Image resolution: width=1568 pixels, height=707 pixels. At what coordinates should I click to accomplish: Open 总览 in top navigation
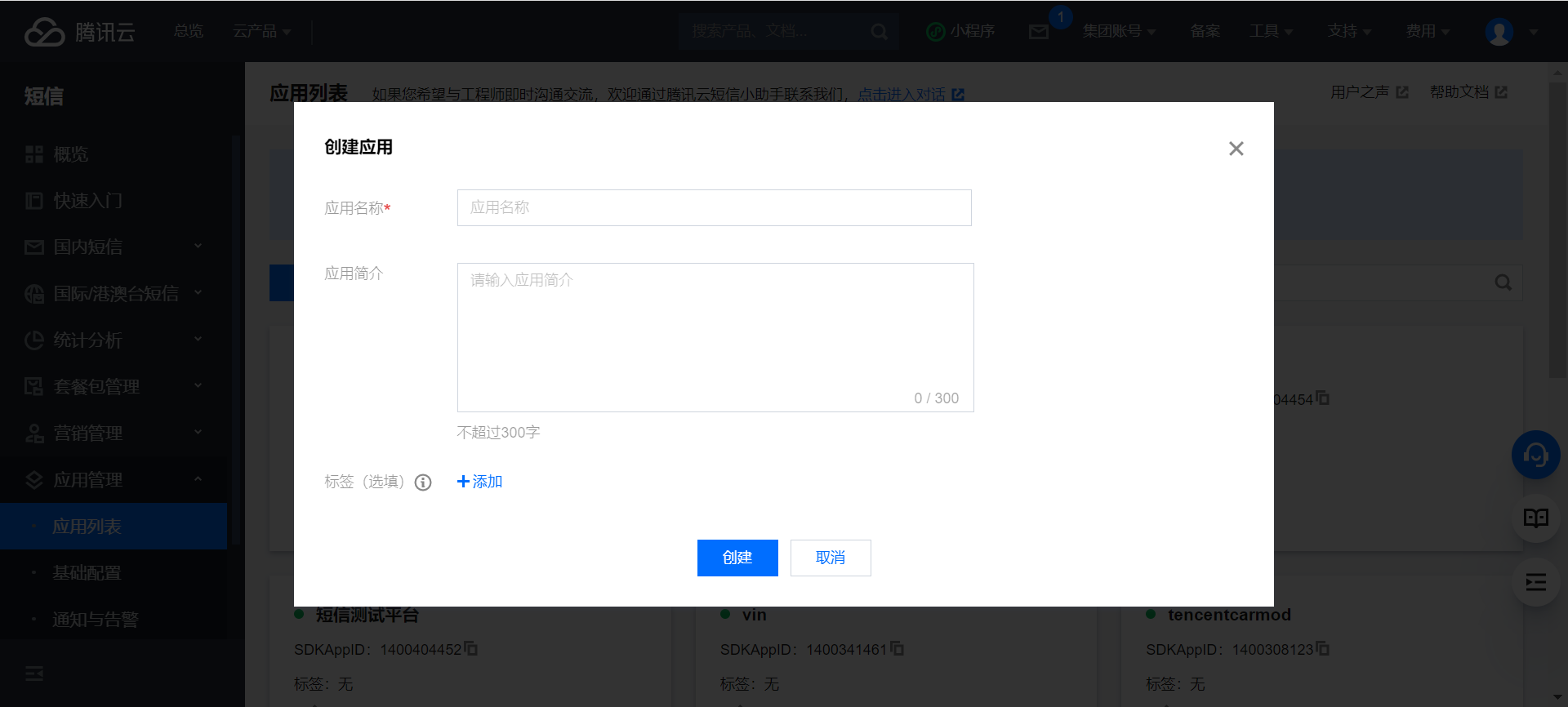[189, 31]
